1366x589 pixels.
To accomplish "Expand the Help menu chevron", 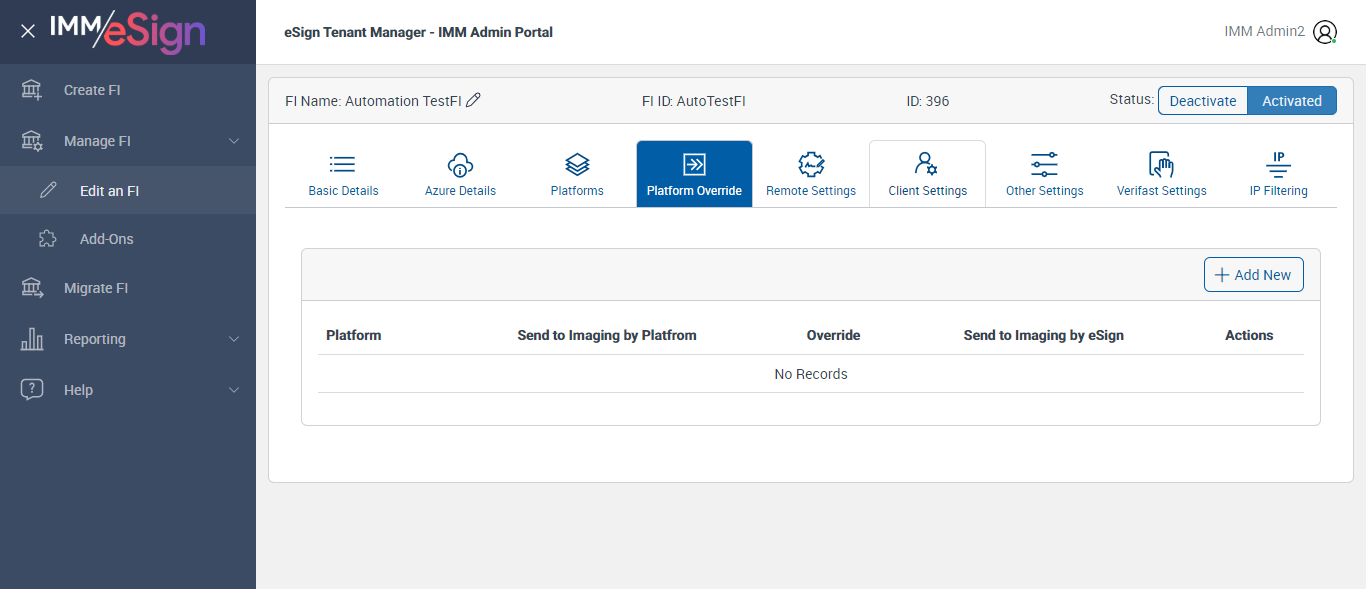I will [x=234, y=390].
